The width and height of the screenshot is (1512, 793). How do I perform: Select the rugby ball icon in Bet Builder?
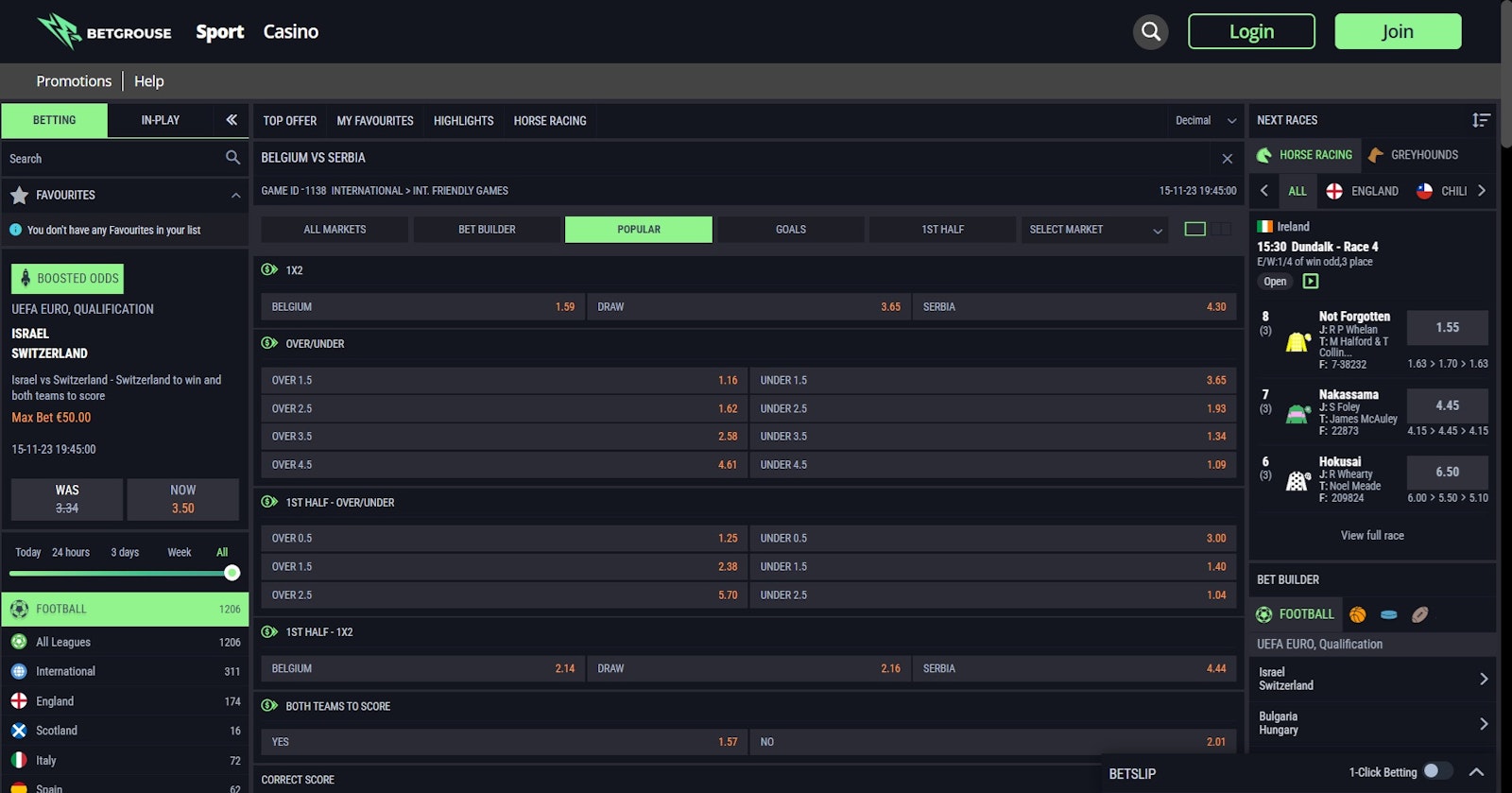[x=1419, y=614]
